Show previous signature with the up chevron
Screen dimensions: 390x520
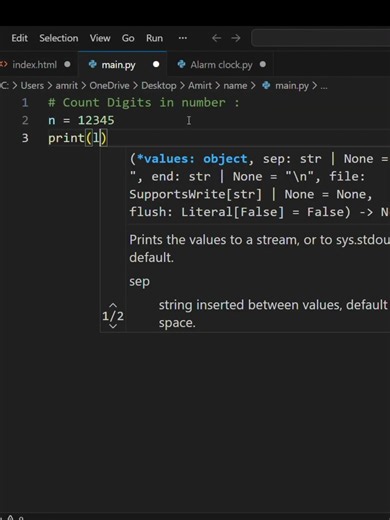pyautogui.click(x=113, y=305)
